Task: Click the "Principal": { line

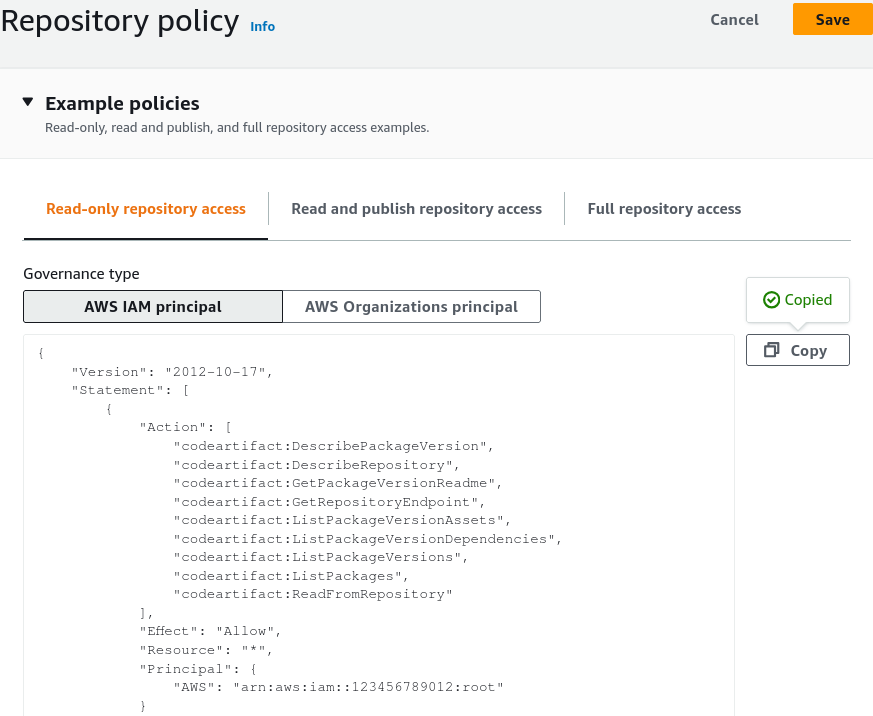Action: [198, 669]
